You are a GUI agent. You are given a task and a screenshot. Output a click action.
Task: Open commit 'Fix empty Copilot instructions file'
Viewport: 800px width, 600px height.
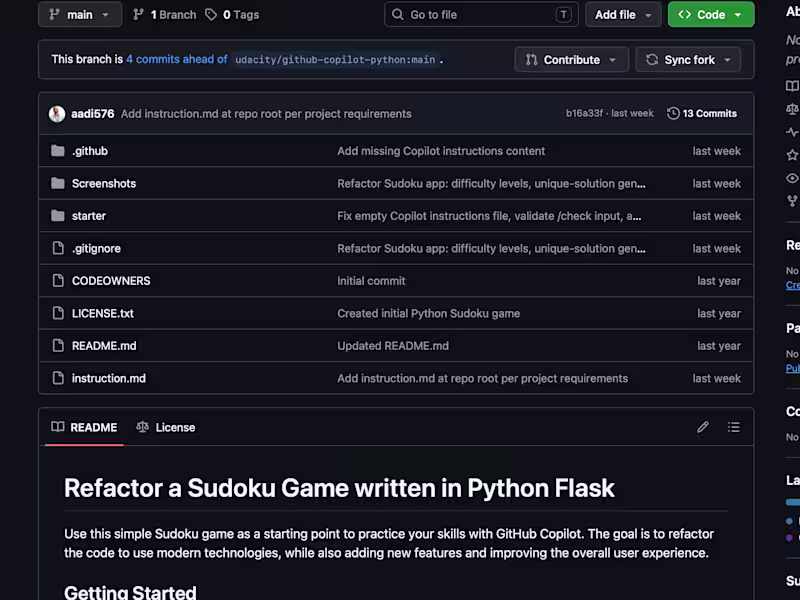coord(489,216)
